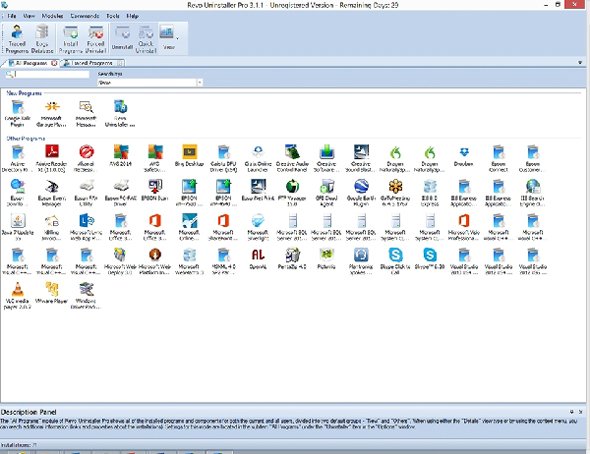Select the PeaZip program icon
The width and height of the screenshot is (590, 454).
click(292, 258)
